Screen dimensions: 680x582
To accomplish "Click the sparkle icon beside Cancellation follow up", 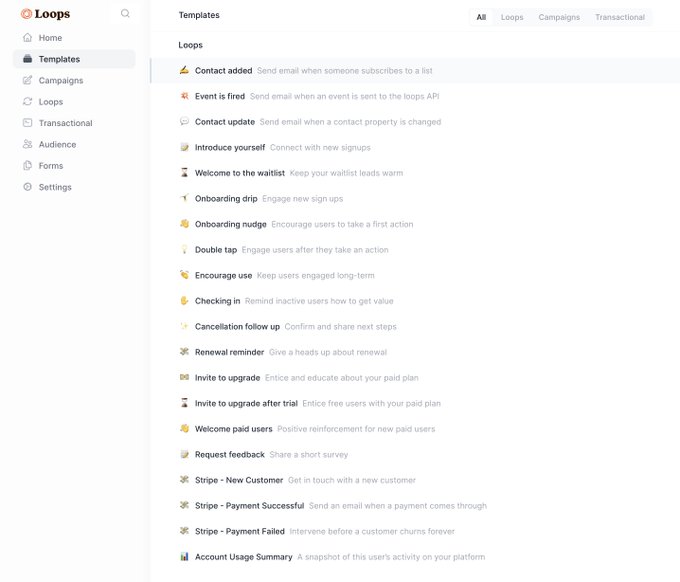I will pyautogui.click(x=184, y=326).
